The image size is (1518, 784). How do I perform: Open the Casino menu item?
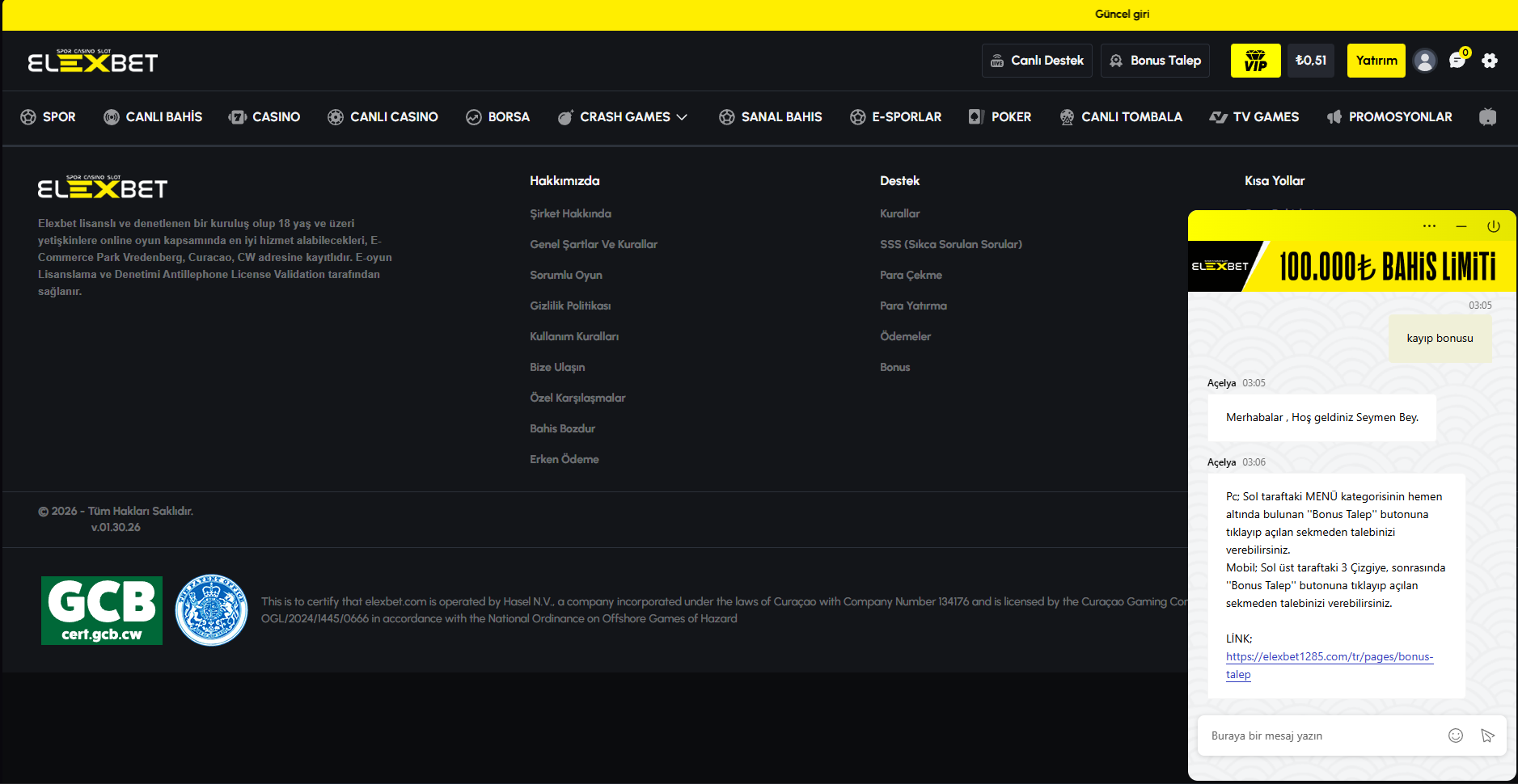coord(264,117)
